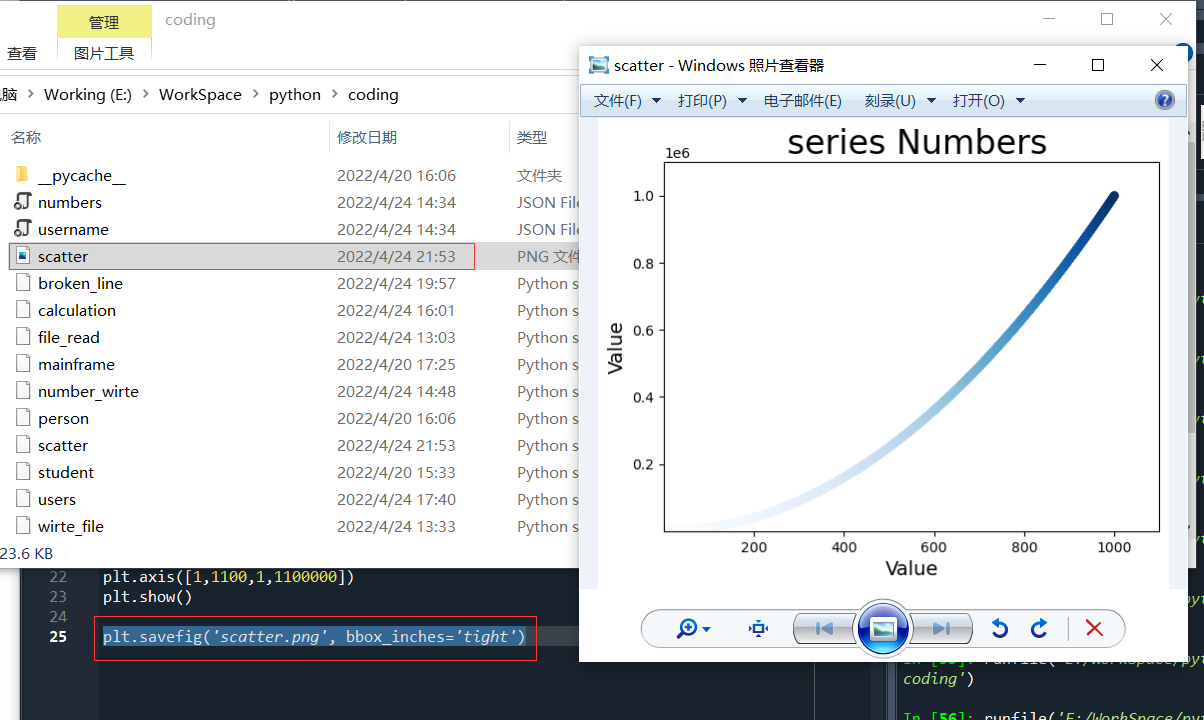Image resolution: width=1204 pixels, height=720 pixels.
Task: Click the student file icon
Action: click(x=22, y=472)
